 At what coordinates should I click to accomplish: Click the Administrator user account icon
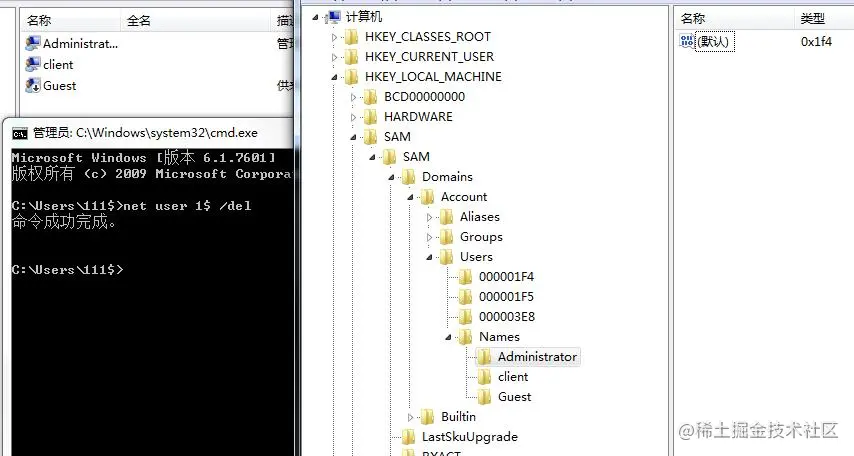click(33, 43)
